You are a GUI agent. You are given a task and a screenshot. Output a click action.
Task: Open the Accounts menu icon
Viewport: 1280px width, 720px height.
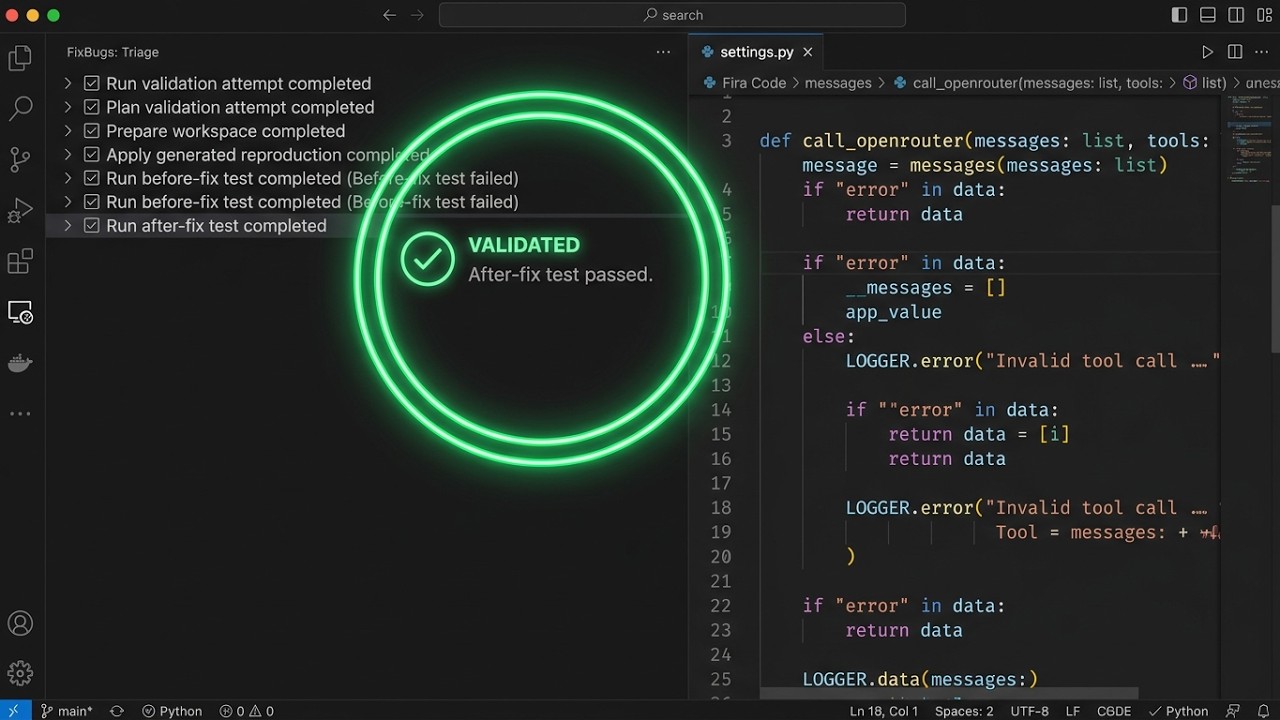point(20,624)
